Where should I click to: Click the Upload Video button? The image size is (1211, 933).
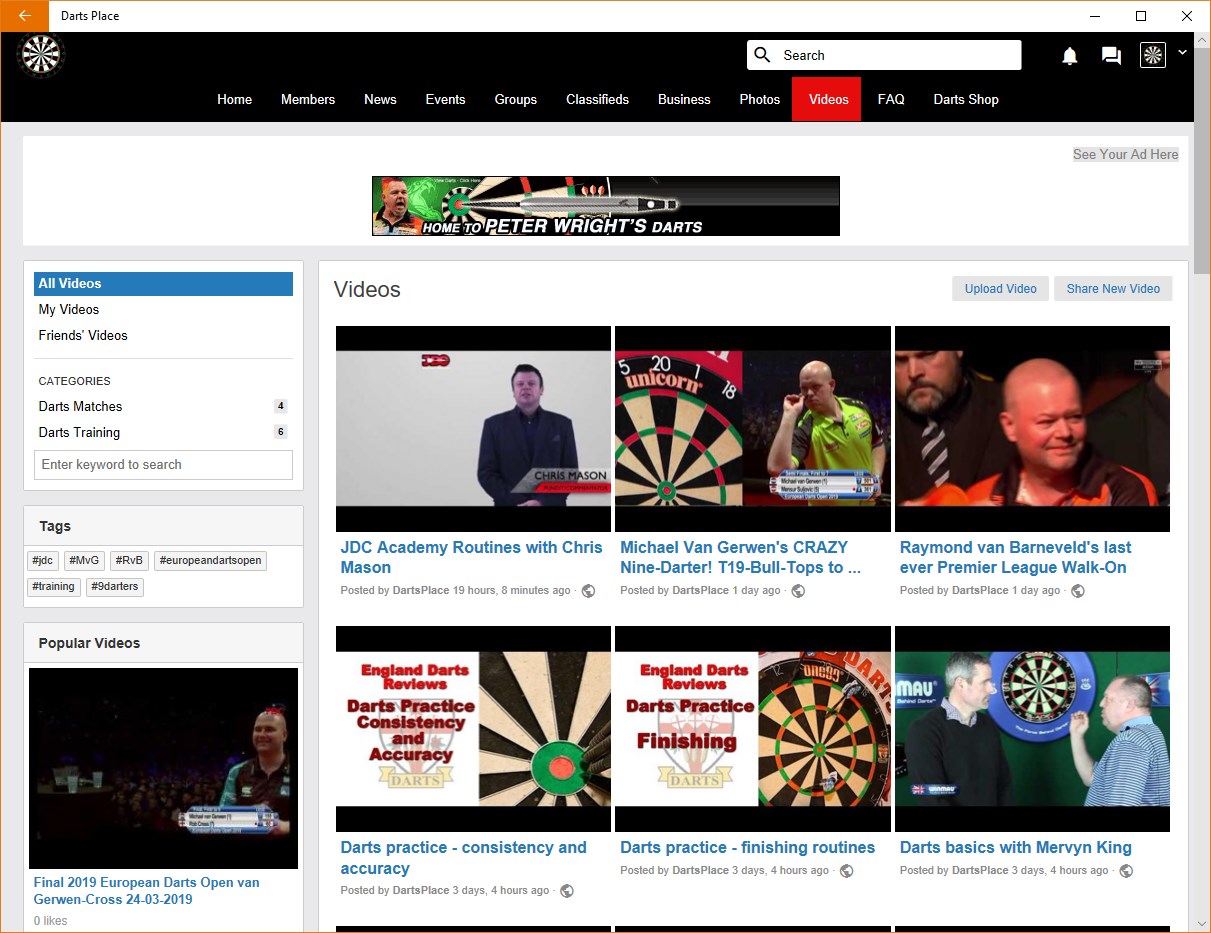coord(1000,289)
